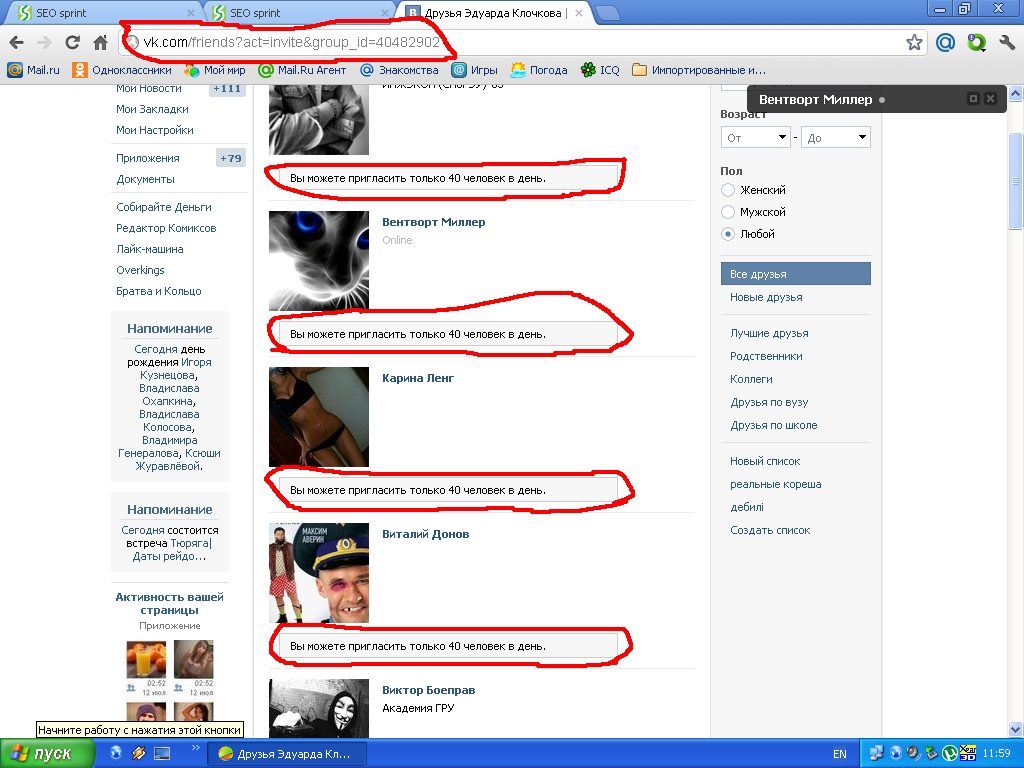1024x768 pixels.
Task: Expand hidden quick launch icons chevron
Action: (195, 748)
